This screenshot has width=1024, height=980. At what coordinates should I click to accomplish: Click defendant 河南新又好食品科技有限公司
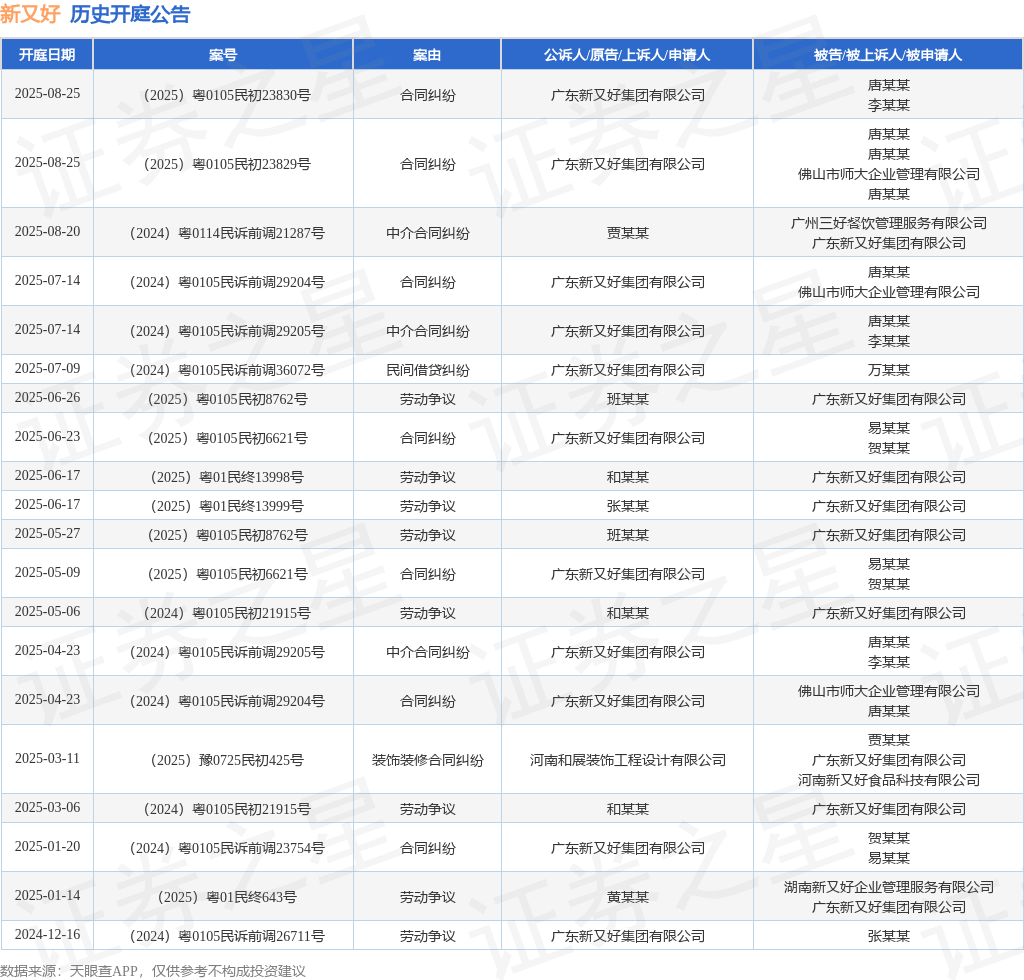click(889, 780)
